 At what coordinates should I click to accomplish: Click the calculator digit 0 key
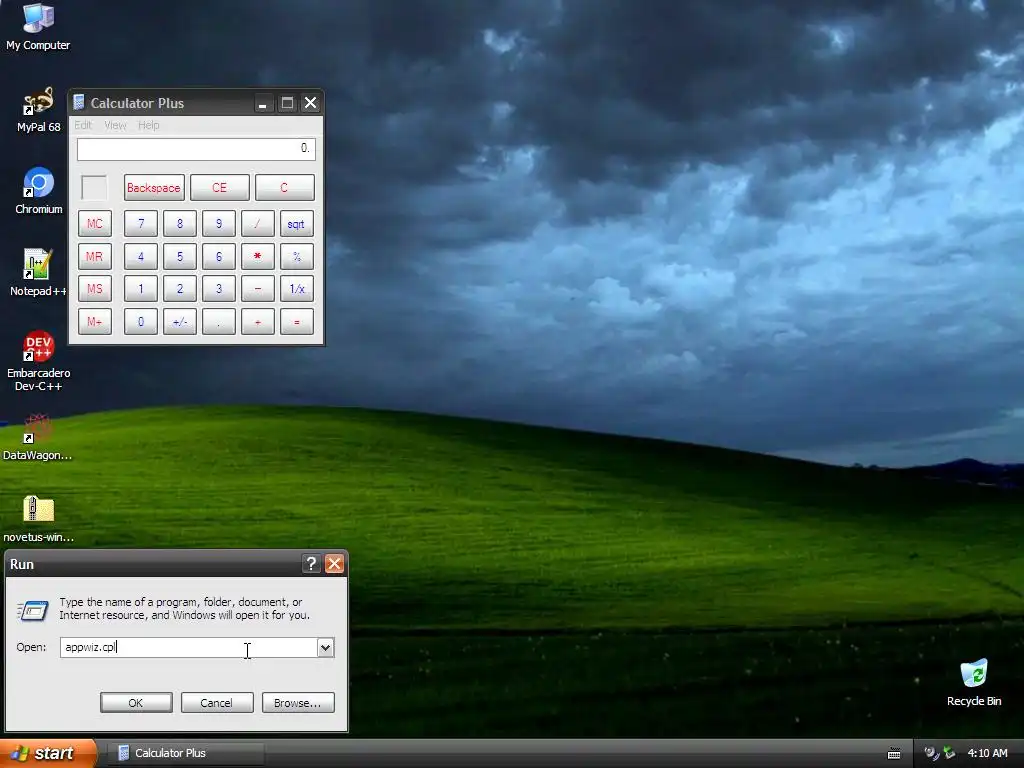pos(140,321)
